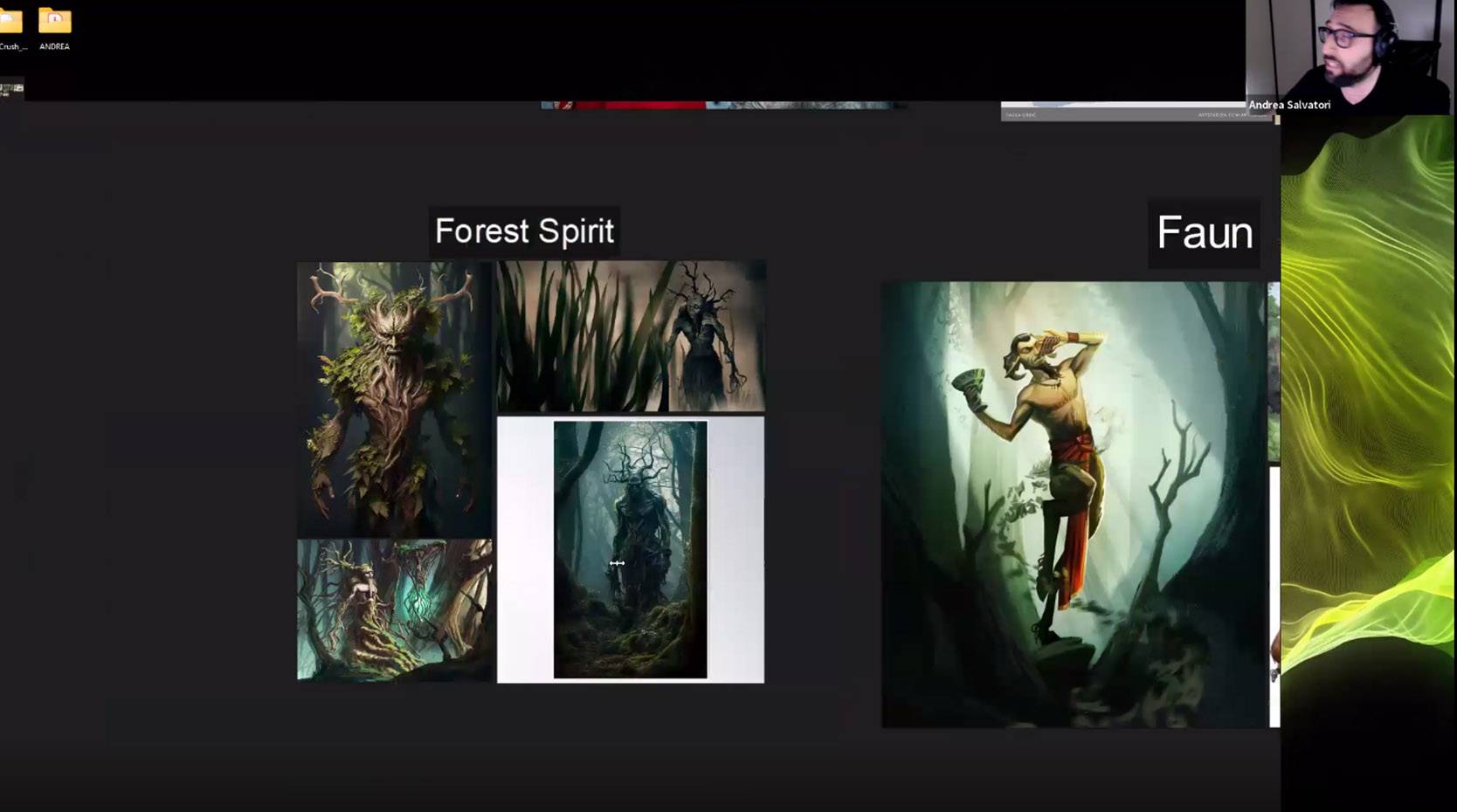This screenshot has width=1457, height=812.
Task: Select the Forest Spirit text label
Action: (524, 231)
